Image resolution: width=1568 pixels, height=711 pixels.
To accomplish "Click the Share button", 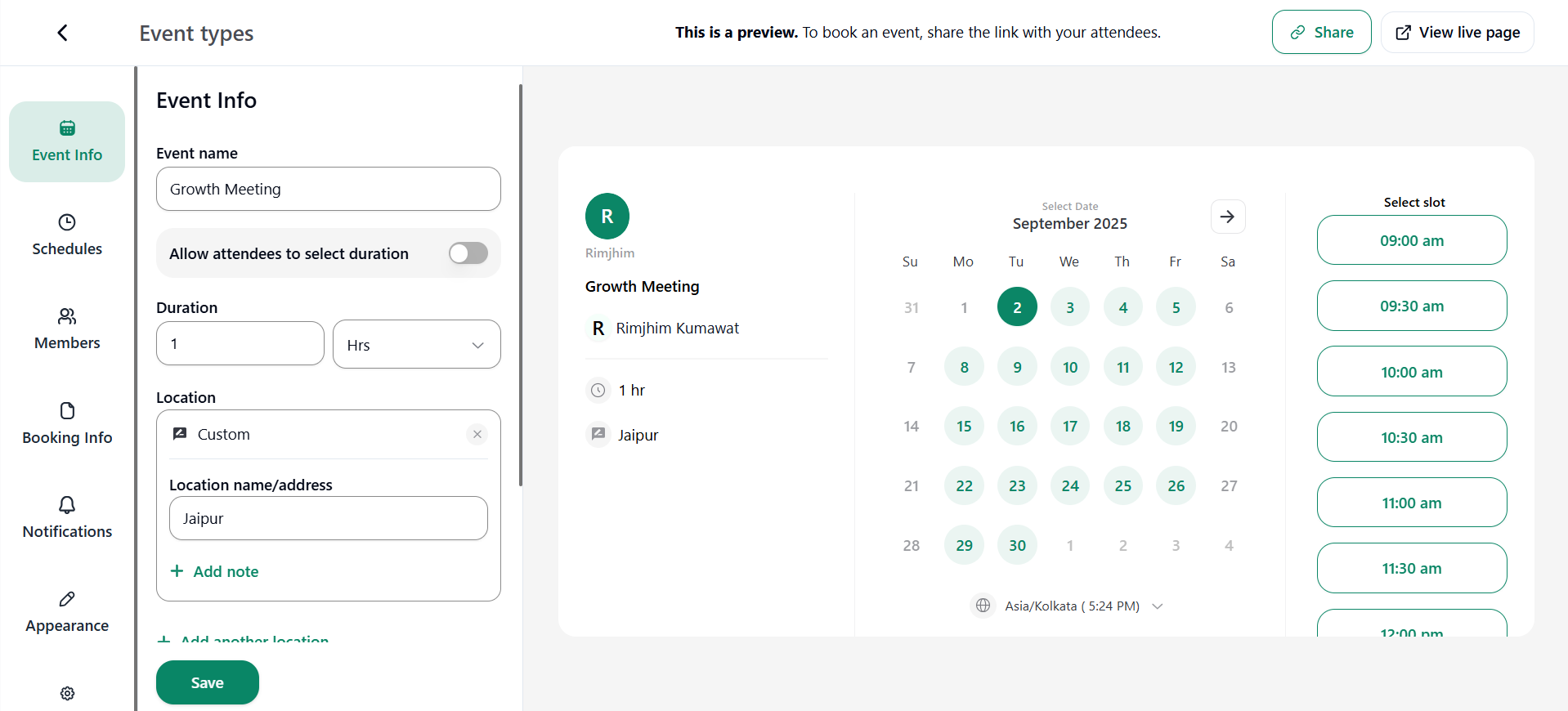I will click(x=1321, y=33).
